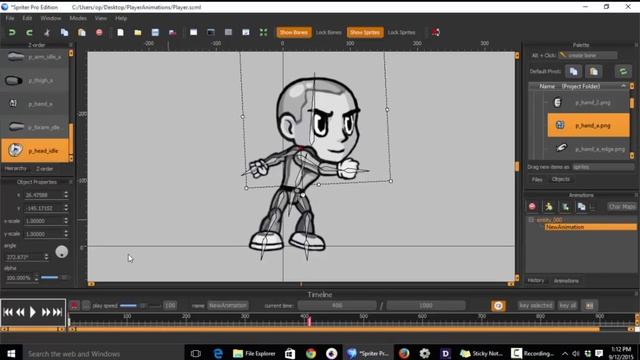Open the Help menu
This screenshot has height=360, width=640.
tap(121, 18)
